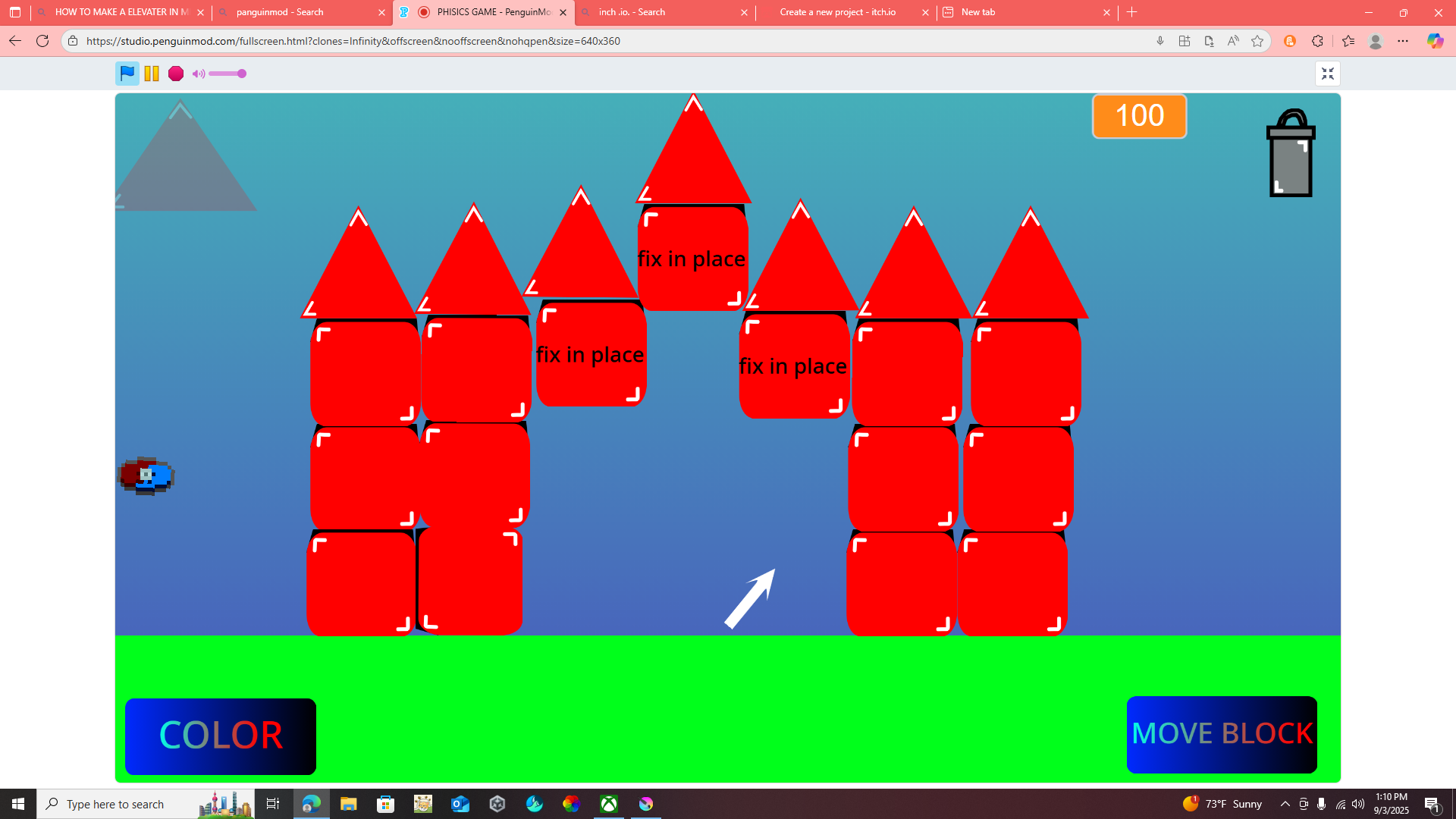Switch to 'Create a new project - itch.io' tab

coord(837,12)
